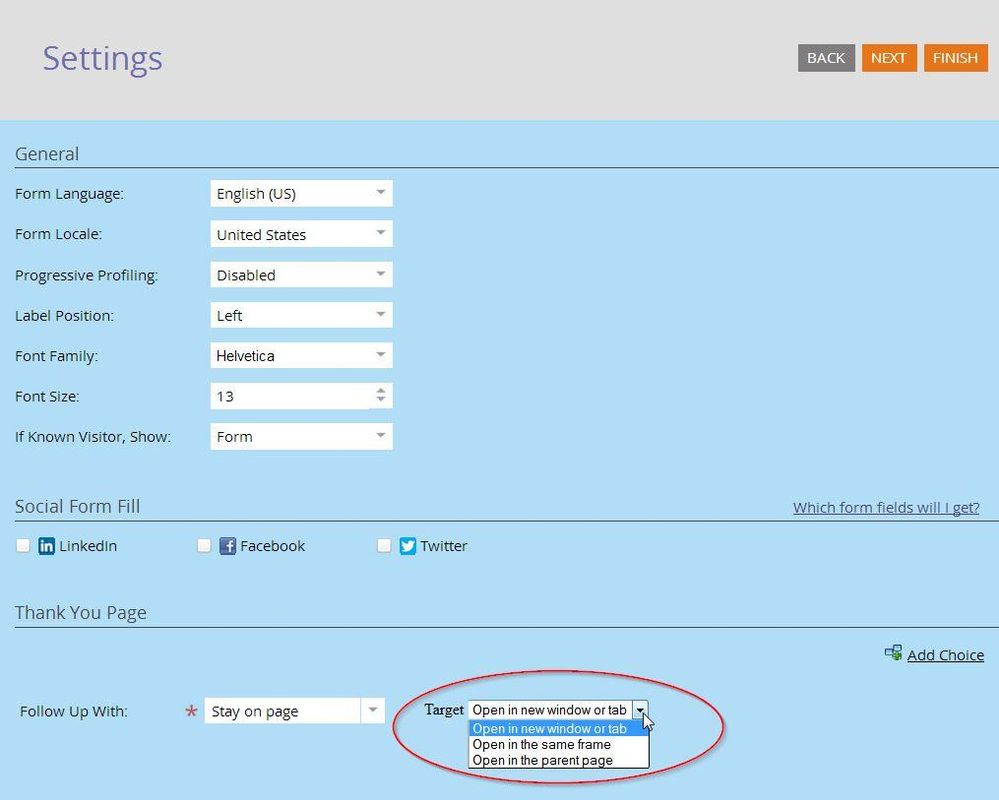Click the Add Choice plus icon
This screenshot has width=999, height=800.
893,653
